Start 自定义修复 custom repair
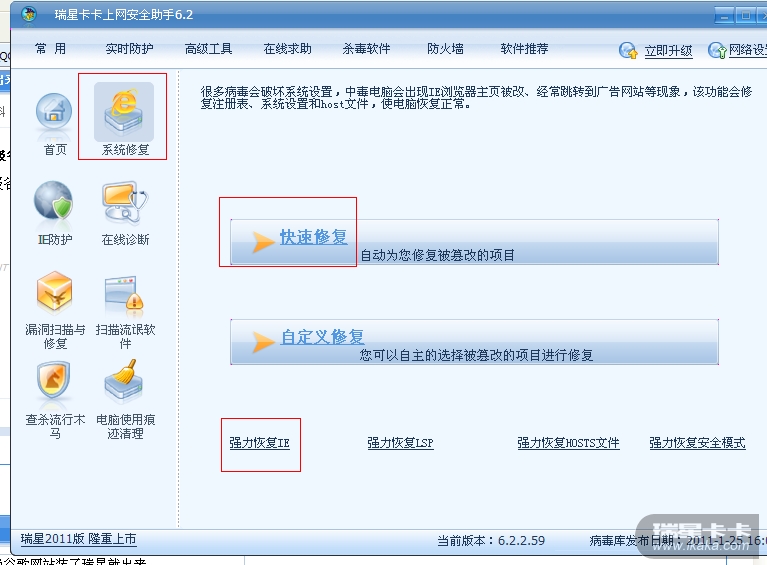Viewport: 767px width, 565px height. point(322,337)
